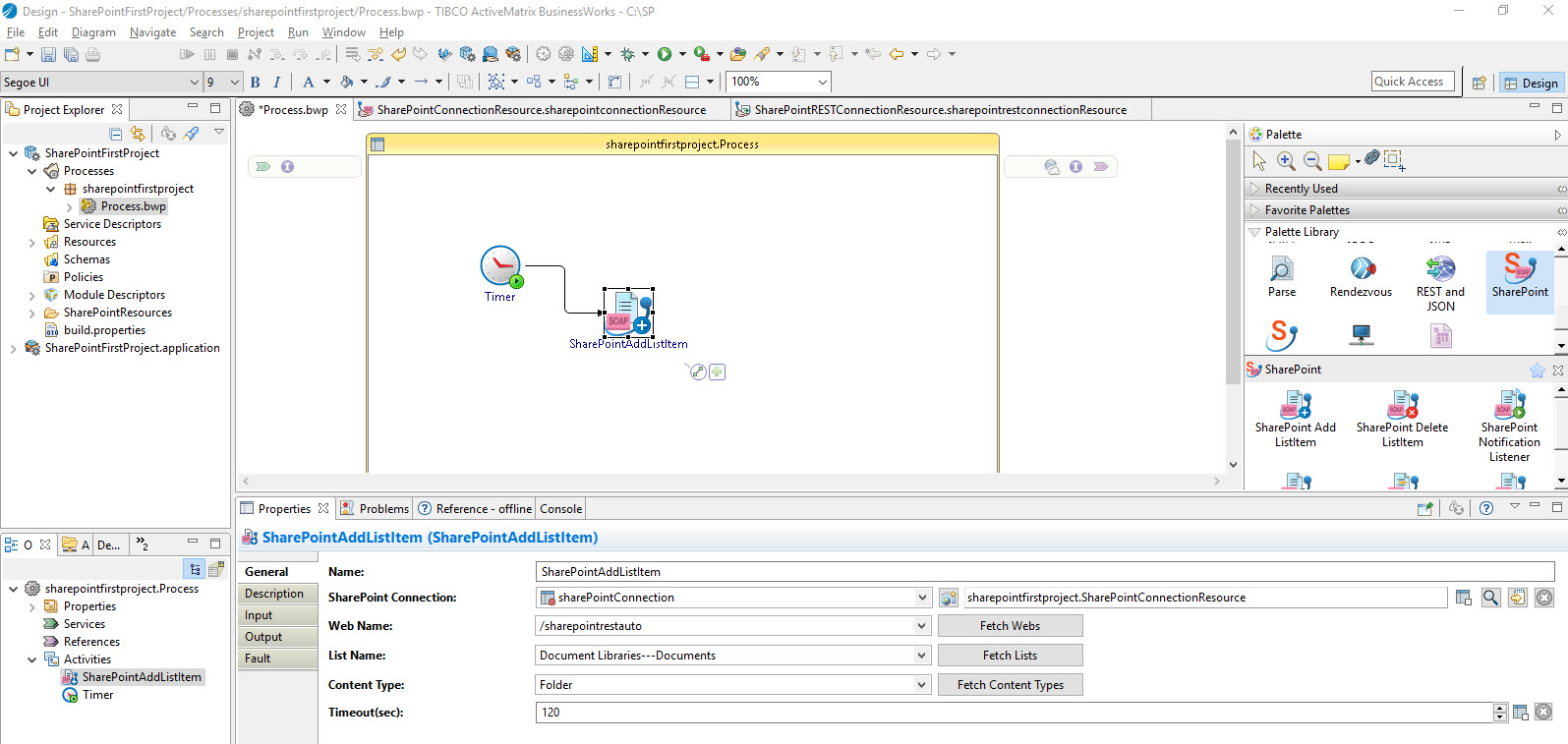Screen dimensions: 1568x744
Task: Switch to the Design perspective button
Action: point(1531,83)
